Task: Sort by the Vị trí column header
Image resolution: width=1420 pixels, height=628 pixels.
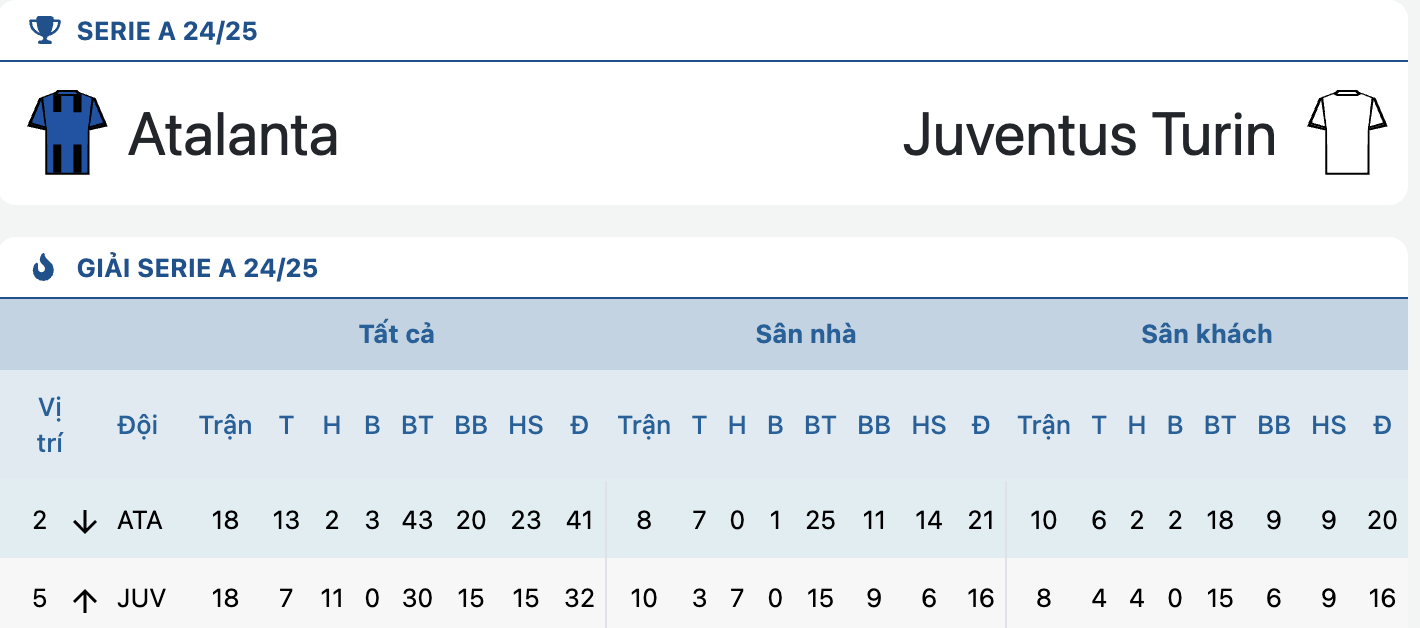Action: point(49,425)
